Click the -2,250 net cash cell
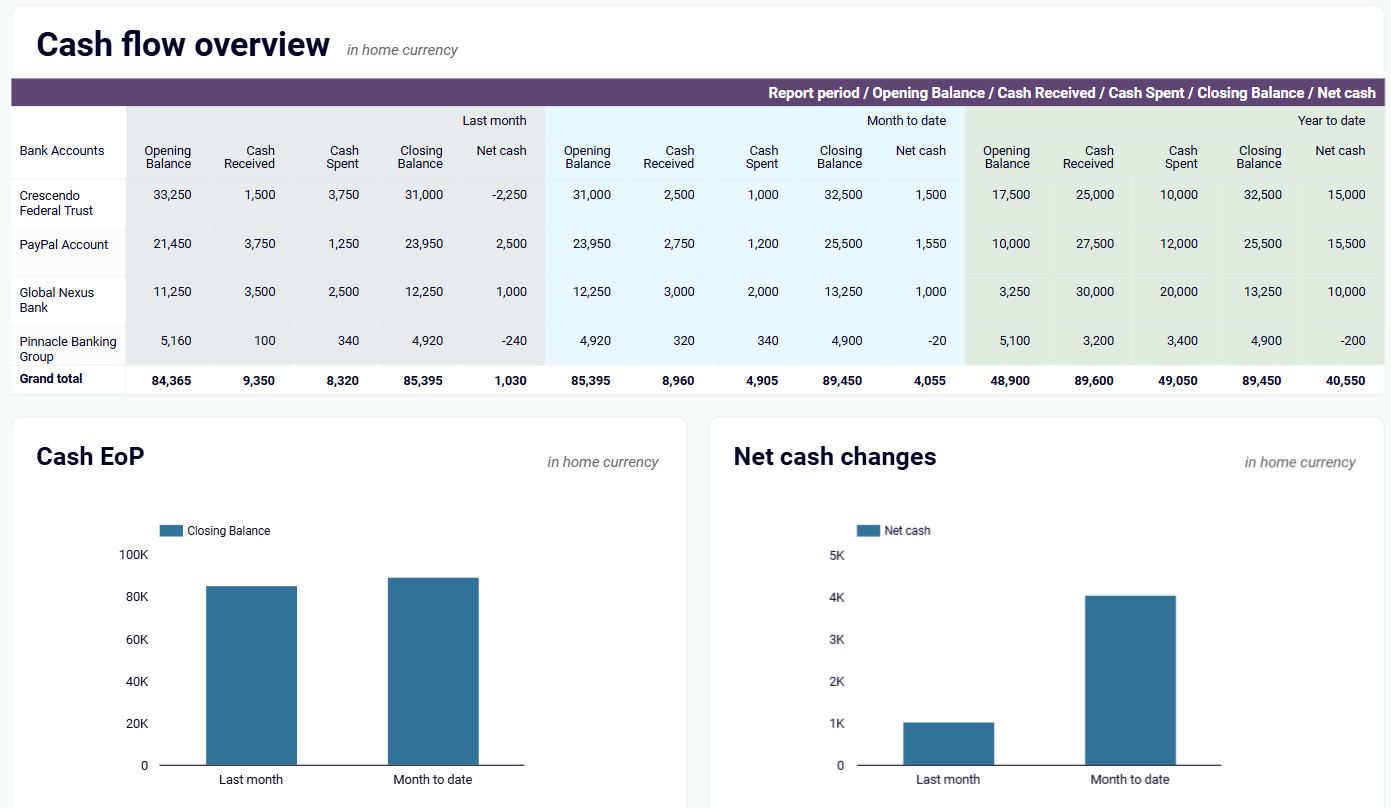Viewport: 1391px width, 808px height. coord(509,195)
